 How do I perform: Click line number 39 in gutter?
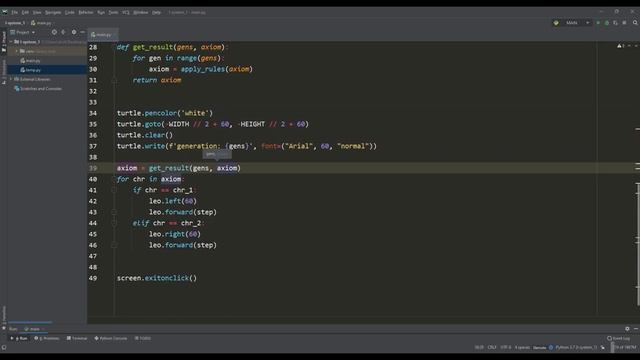point(93,168)
